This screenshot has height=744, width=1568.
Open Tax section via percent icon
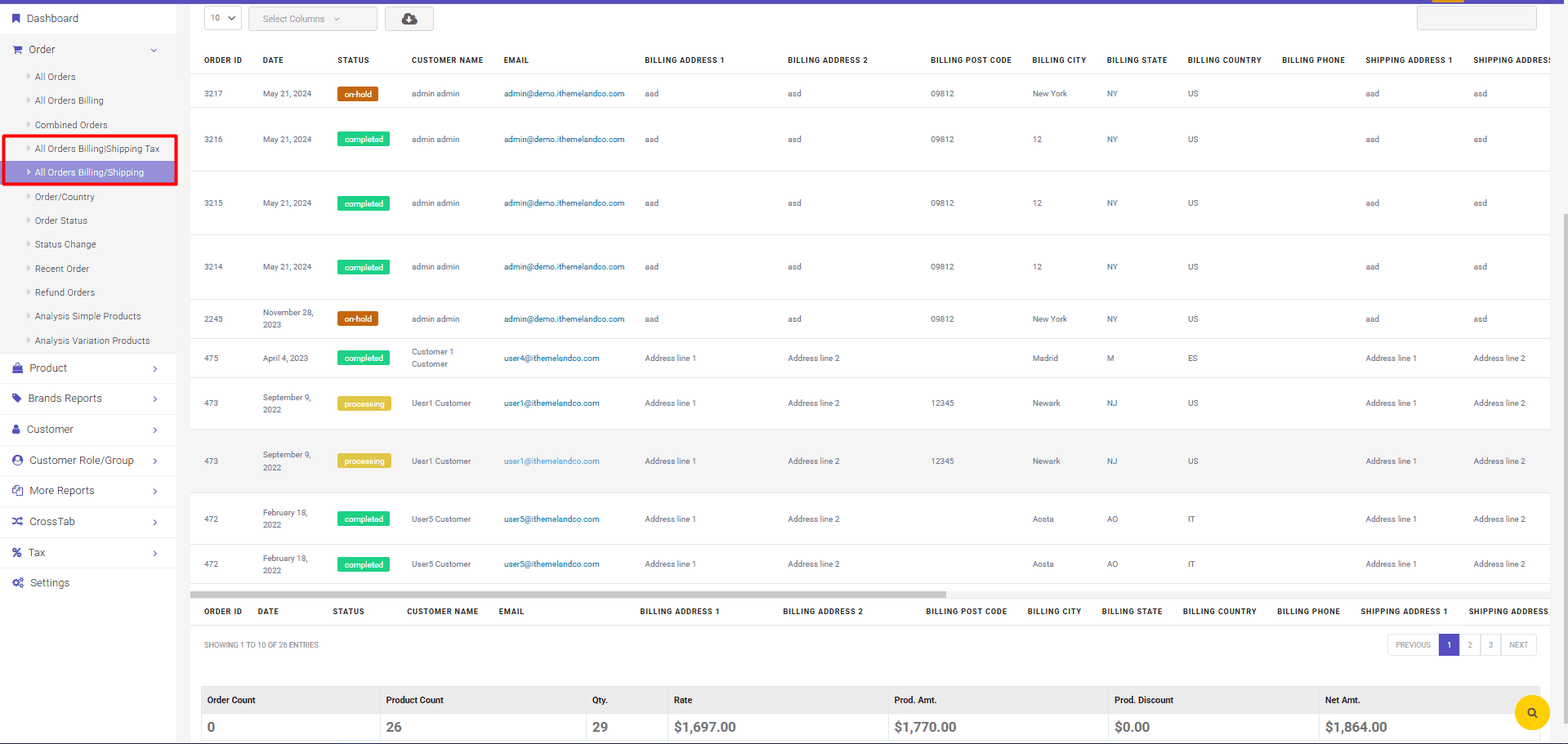click(18, 552)
